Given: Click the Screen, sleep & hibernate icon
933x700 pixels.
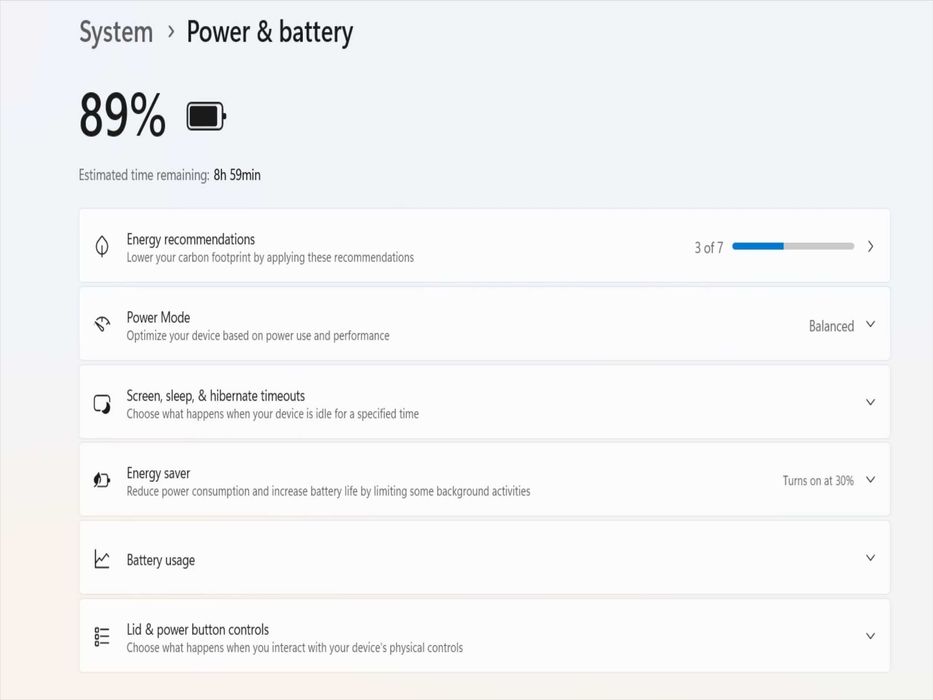Looking at the screenshot, I should pos(102,403).
